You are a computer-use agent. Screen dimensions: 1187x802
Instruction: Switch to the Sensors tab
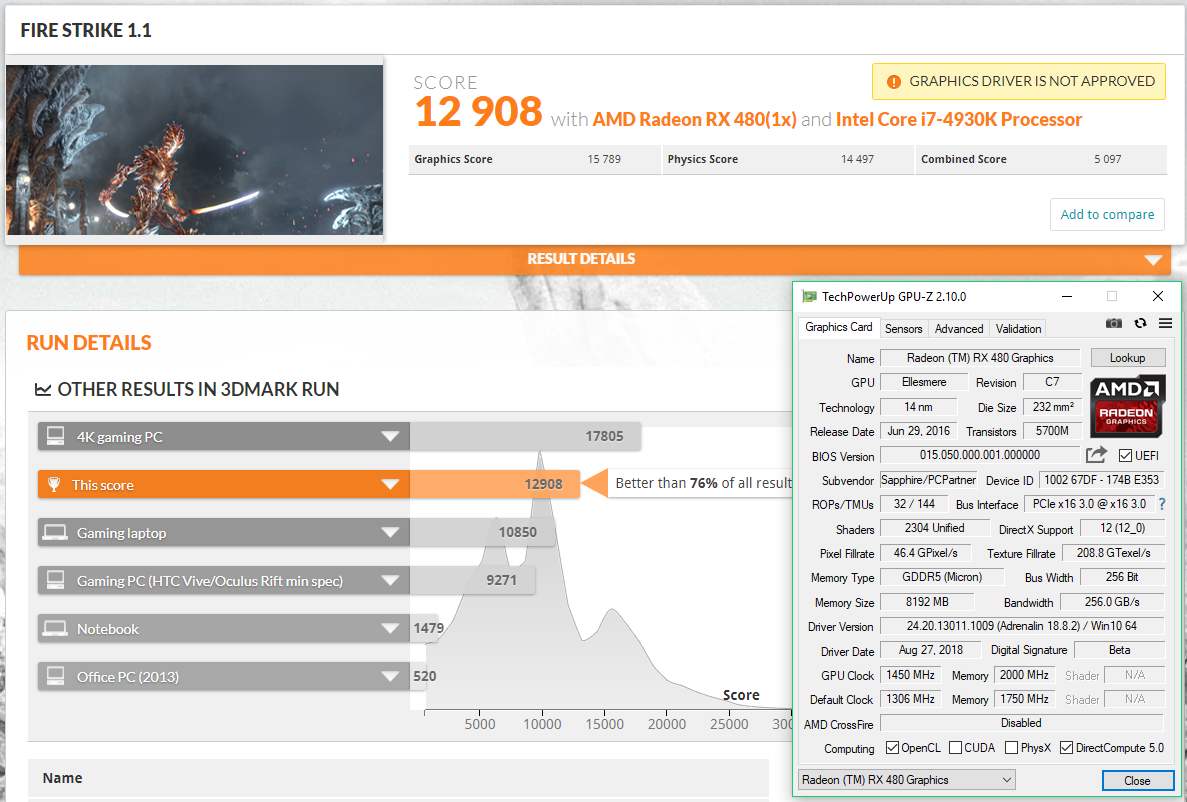[x=904, y=329]
